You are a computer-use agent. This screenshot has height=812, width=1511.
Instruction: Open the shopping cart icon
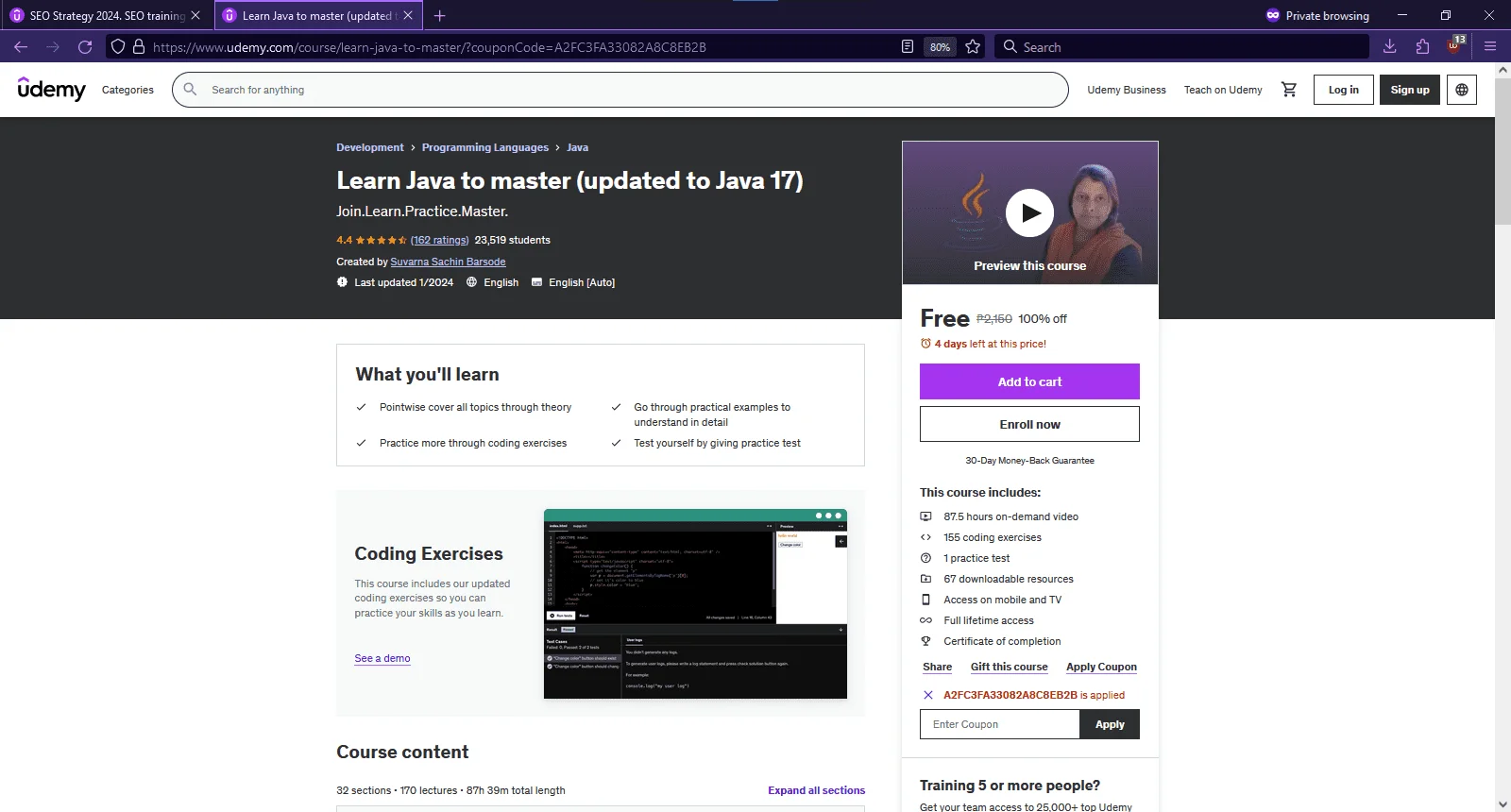1289,90
